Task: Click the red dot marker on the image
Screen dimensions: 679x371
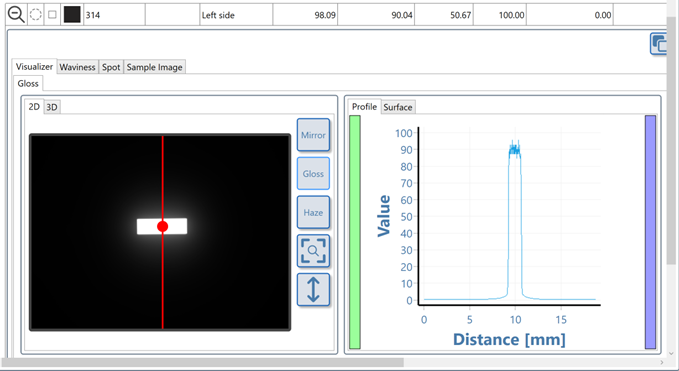Action: (162, 226)
